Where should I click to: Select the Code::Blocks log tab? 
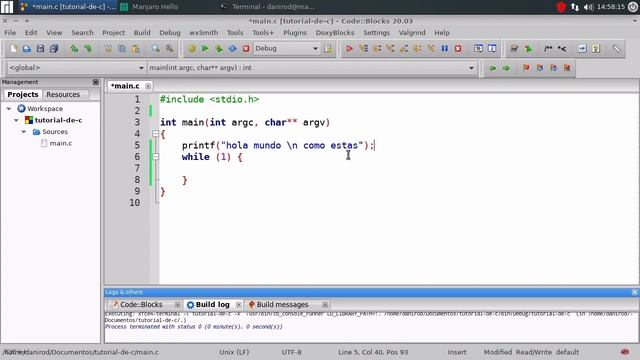click(x=141, y=304)
